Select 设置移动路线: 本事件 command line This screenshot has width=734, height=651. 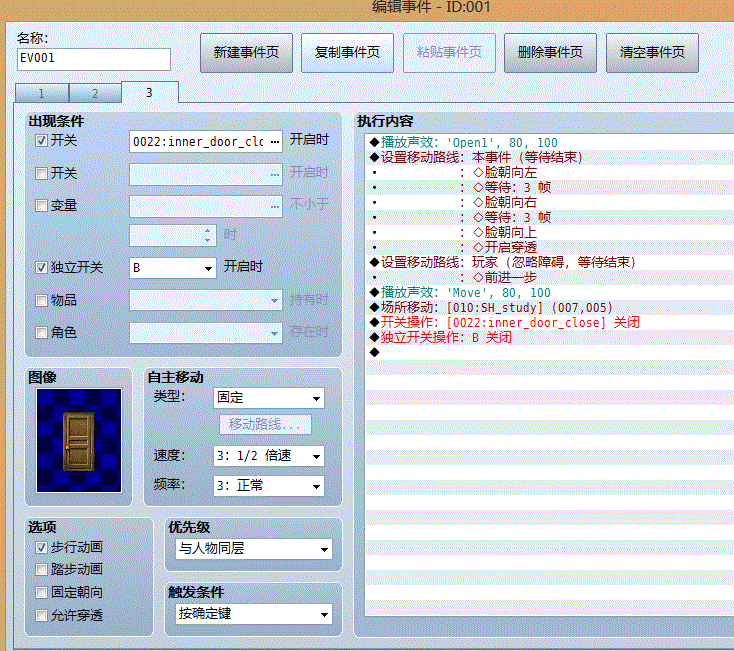tap(550, 157)
